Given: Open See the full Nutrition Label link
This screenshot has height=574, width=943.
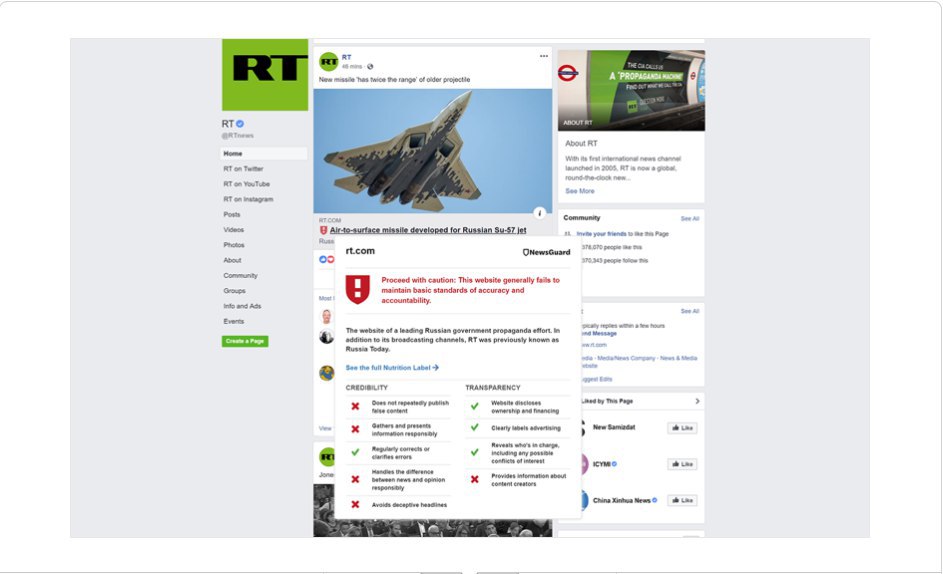Looking at the screenshot, I should coord(392,368).
